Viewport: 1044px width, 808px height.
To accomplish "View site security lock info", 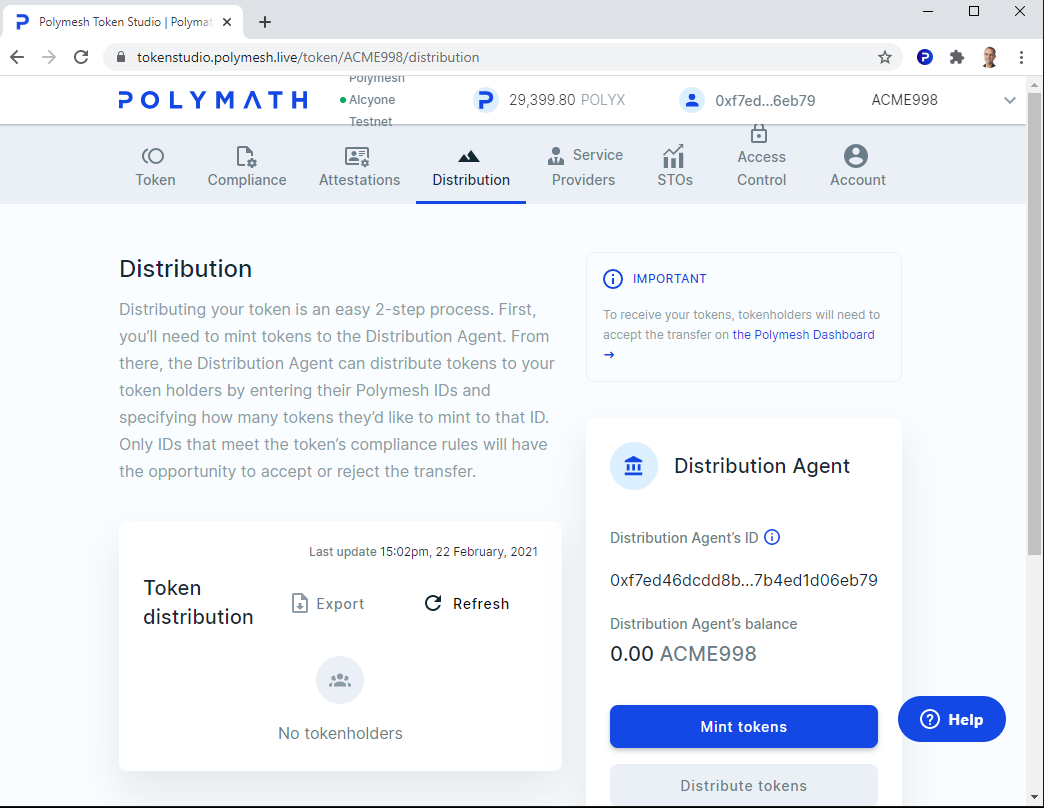I will coord(121,57).
